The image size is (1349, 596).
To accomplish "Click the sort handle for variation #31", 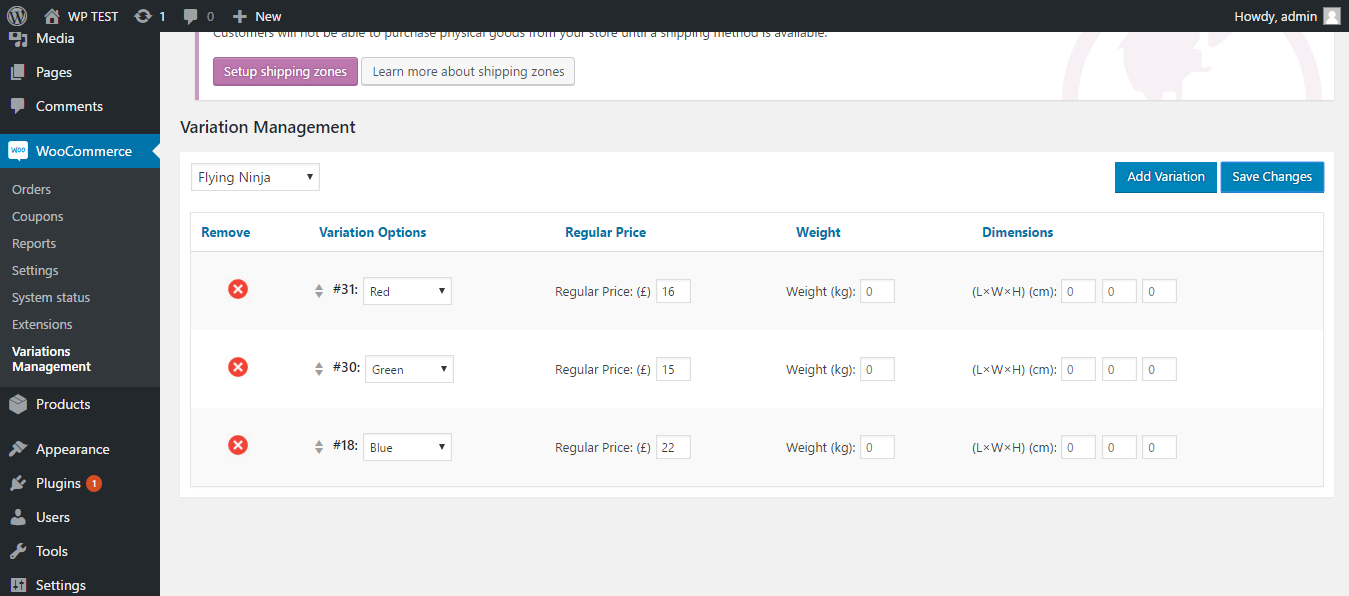I will pos(319,292).
